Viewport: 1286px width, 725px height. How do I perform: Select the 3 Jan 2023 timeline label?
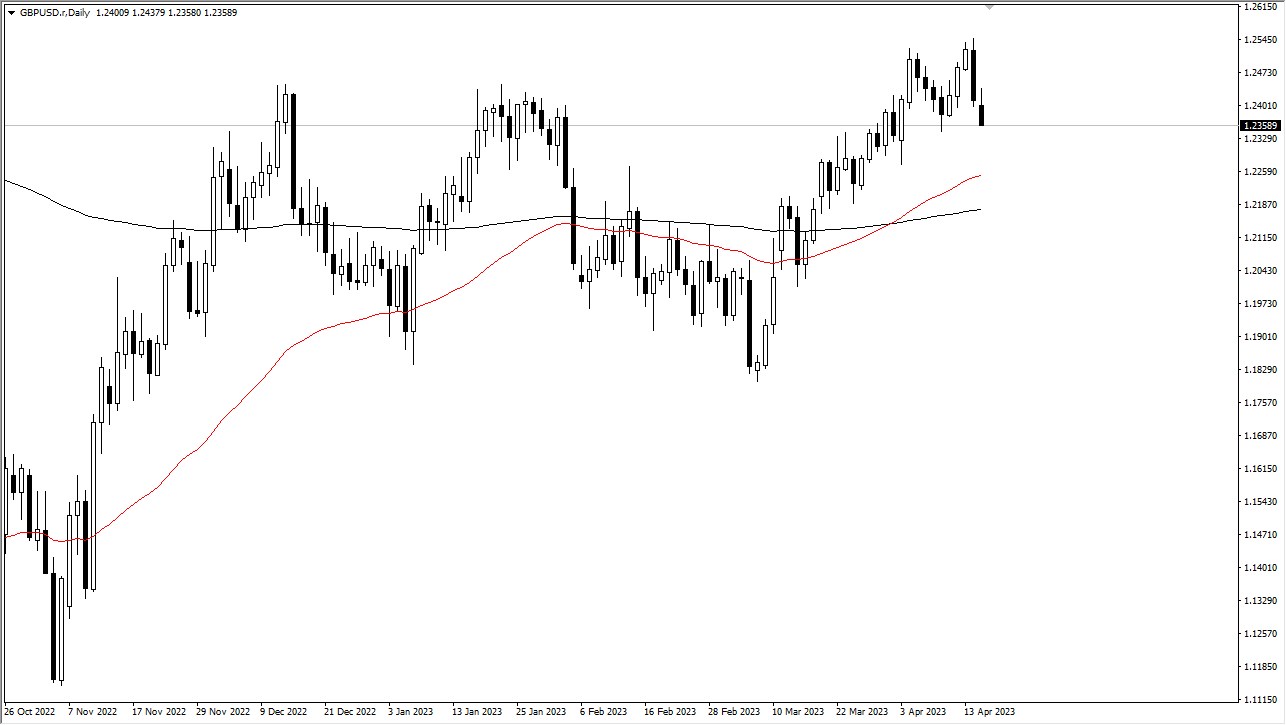pyautogui.click(x=411, y=711)
